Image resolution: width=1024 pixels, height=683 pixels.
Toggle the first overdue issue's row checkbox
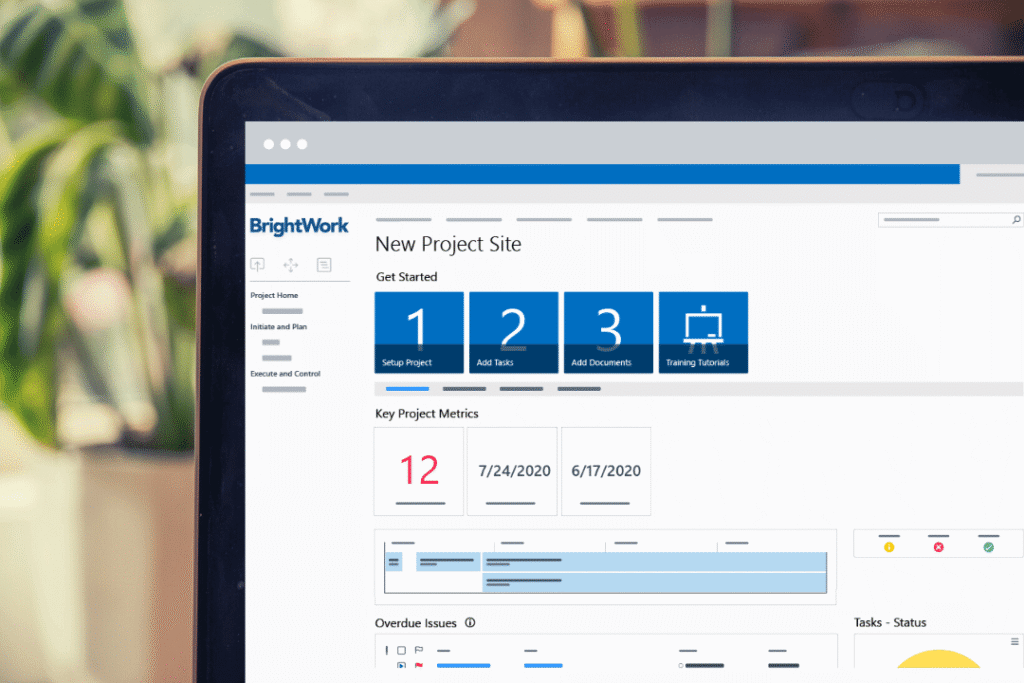click(402, 665)
